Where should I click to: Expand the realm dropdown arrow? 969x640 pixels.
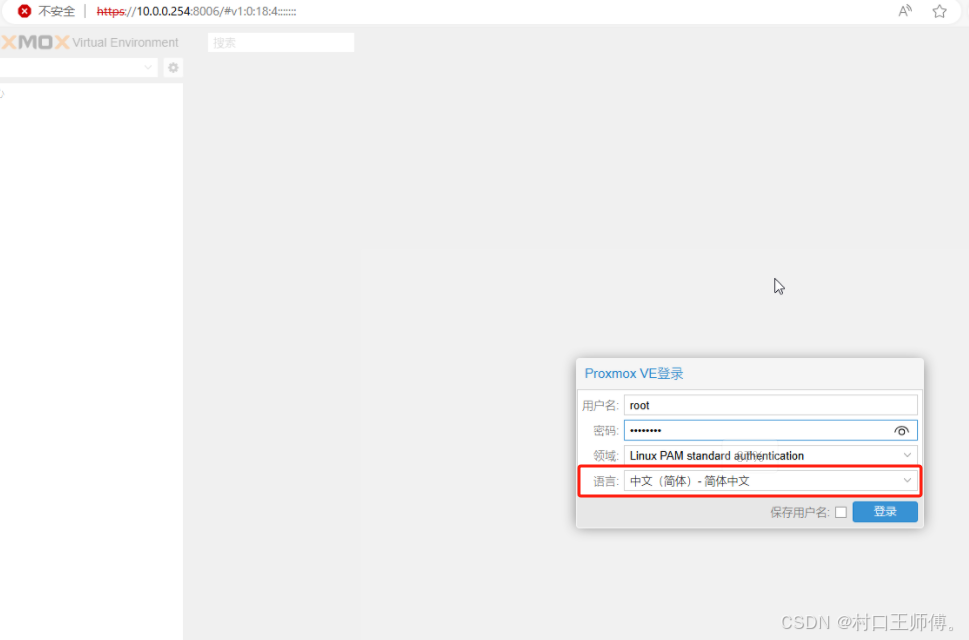pos(907,455)
